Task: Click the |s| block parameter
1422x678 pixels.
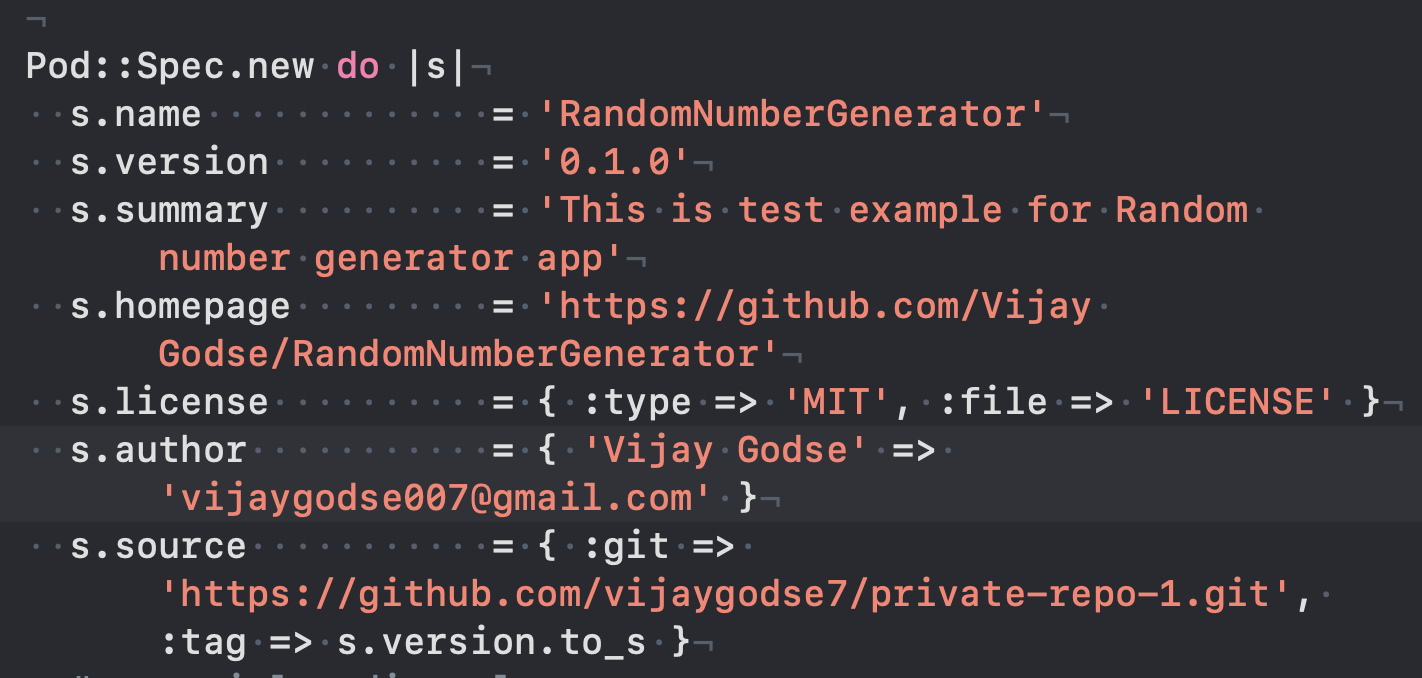Action: point(436,66)
